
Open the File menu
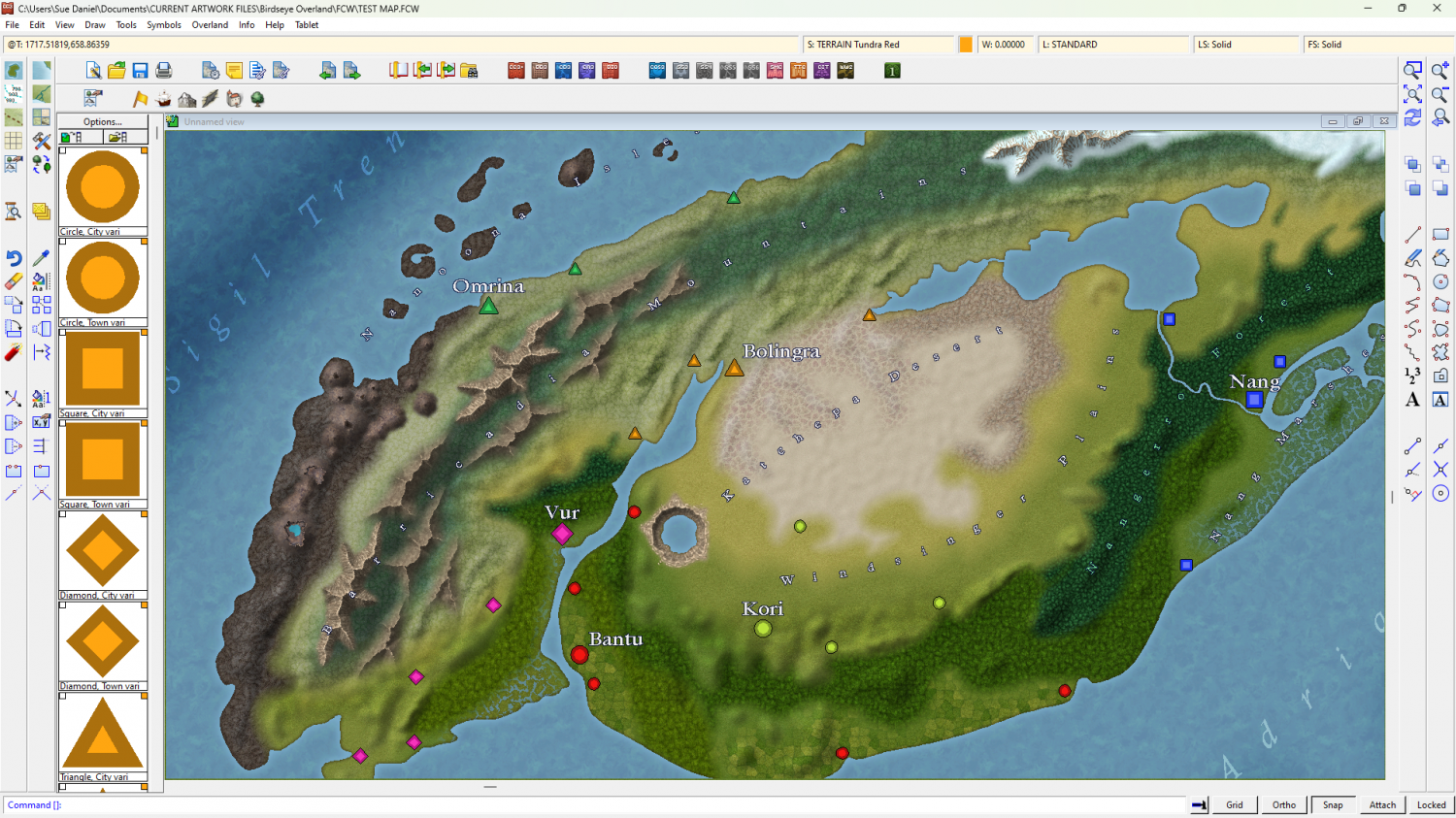pyautogui.click(x=13, y=25)
